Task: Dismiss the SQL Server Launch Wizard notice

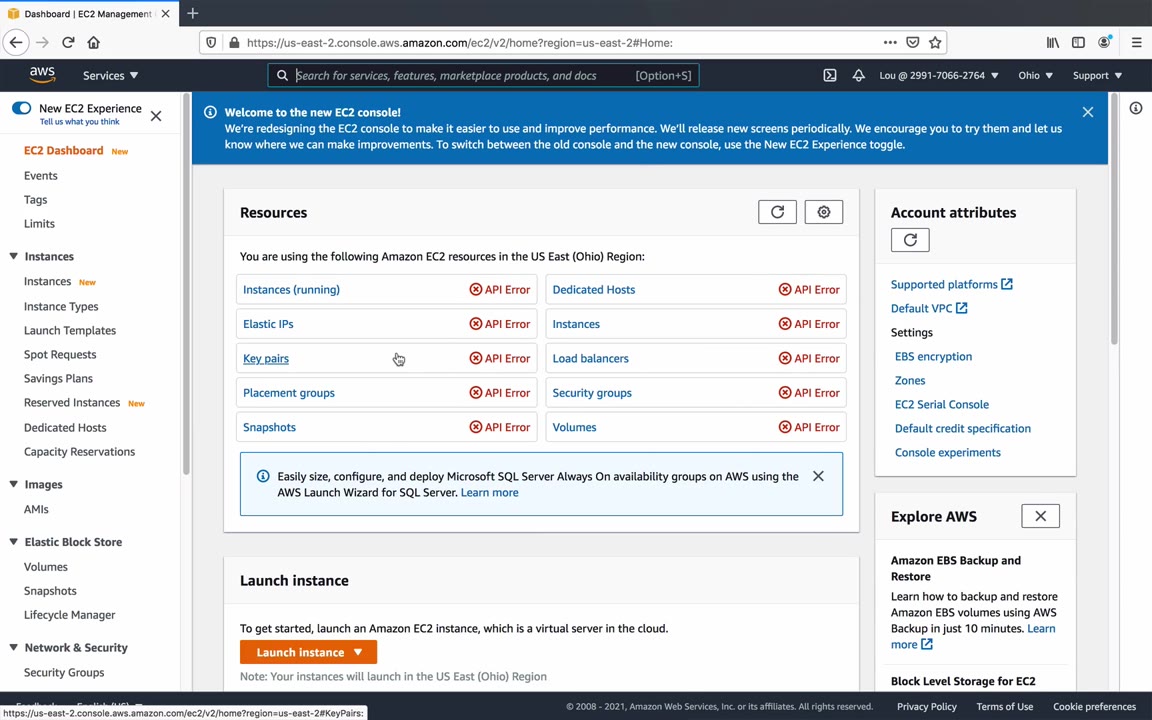Action: click(x=818, y=476)
